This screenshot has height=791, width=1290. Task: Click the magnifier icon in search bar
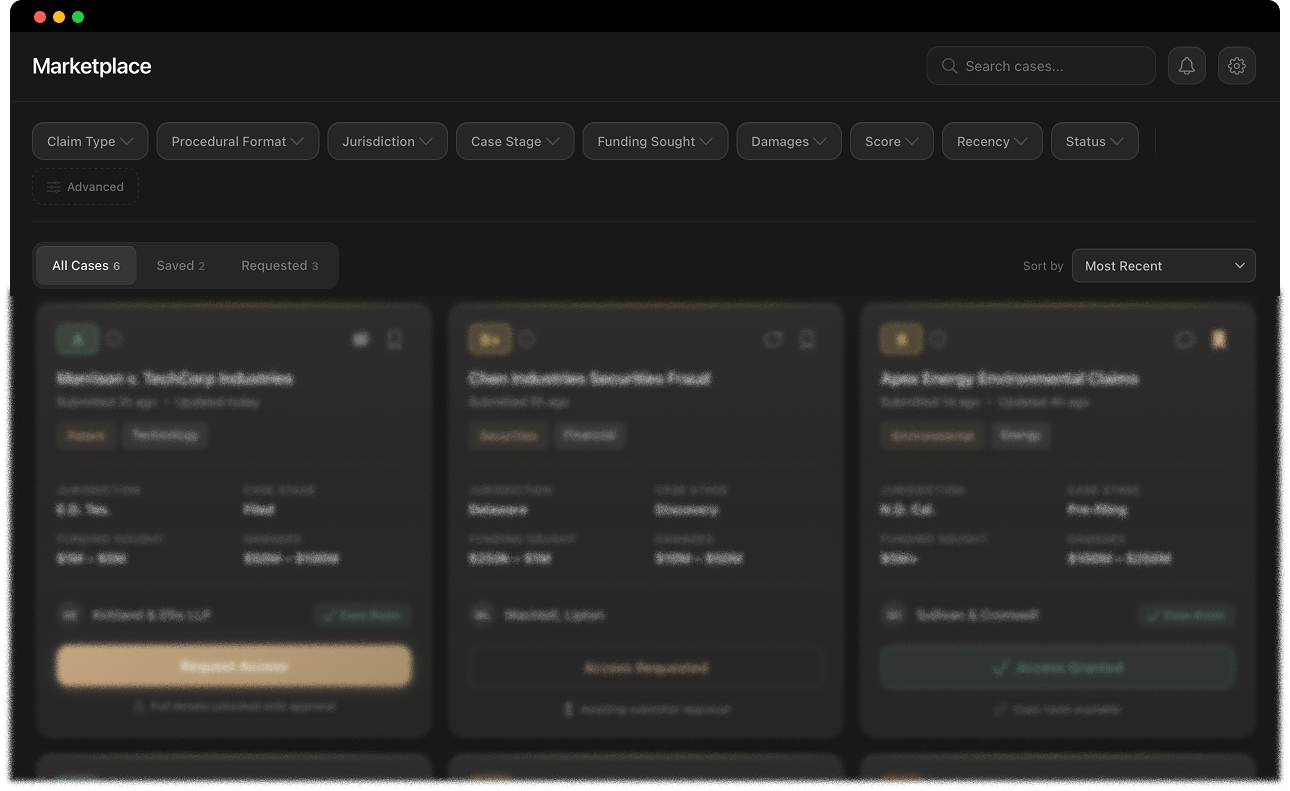tap(949, 66)
